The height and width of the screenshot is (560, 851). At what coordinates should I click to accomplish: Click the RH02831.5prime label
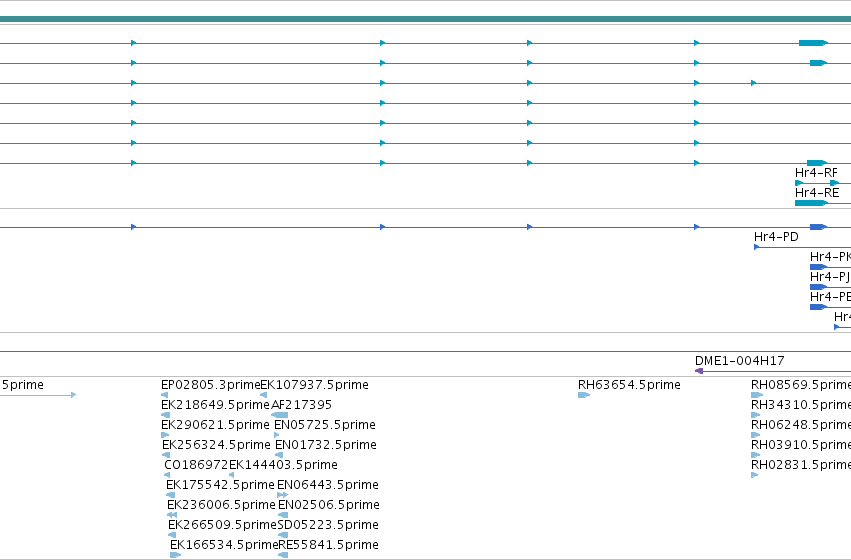click(801, 465)
